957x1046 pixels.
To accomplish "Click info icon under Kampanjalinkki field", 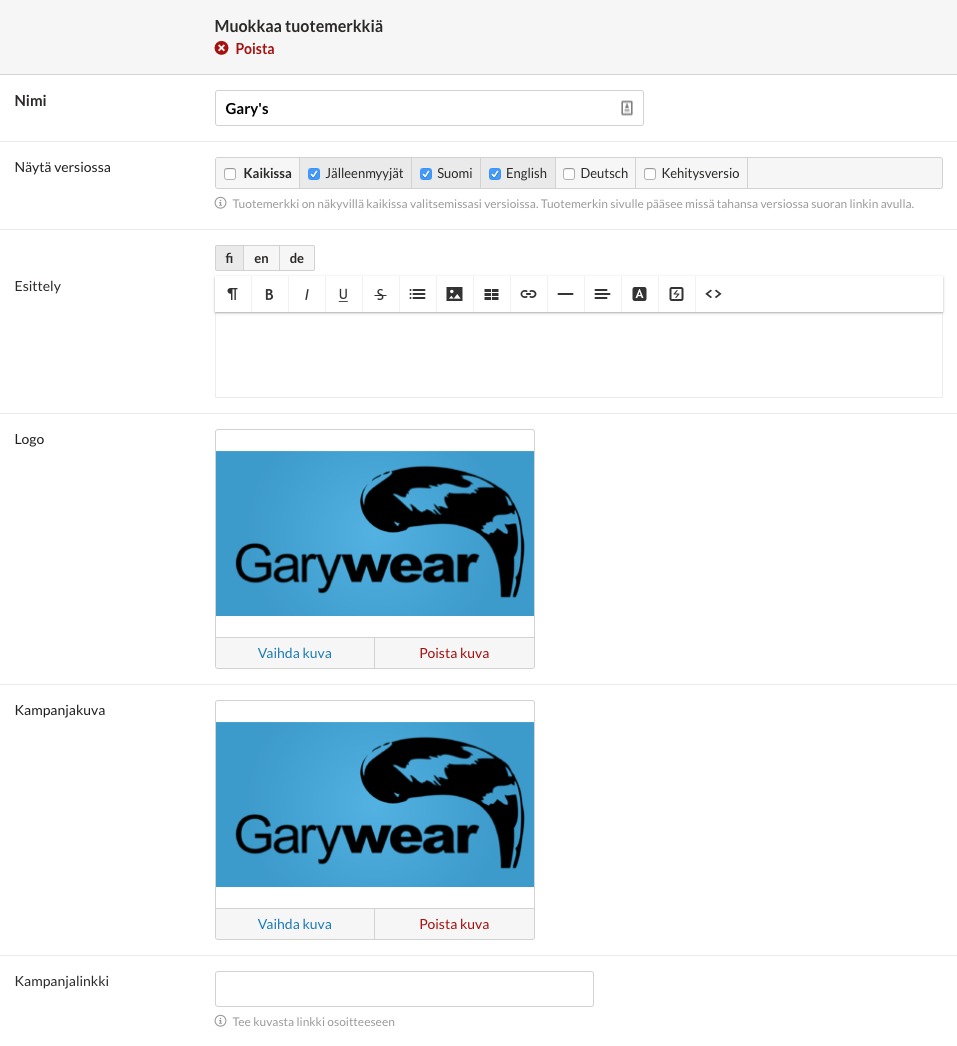I will pyautogui.click(x=221, y=1021).
